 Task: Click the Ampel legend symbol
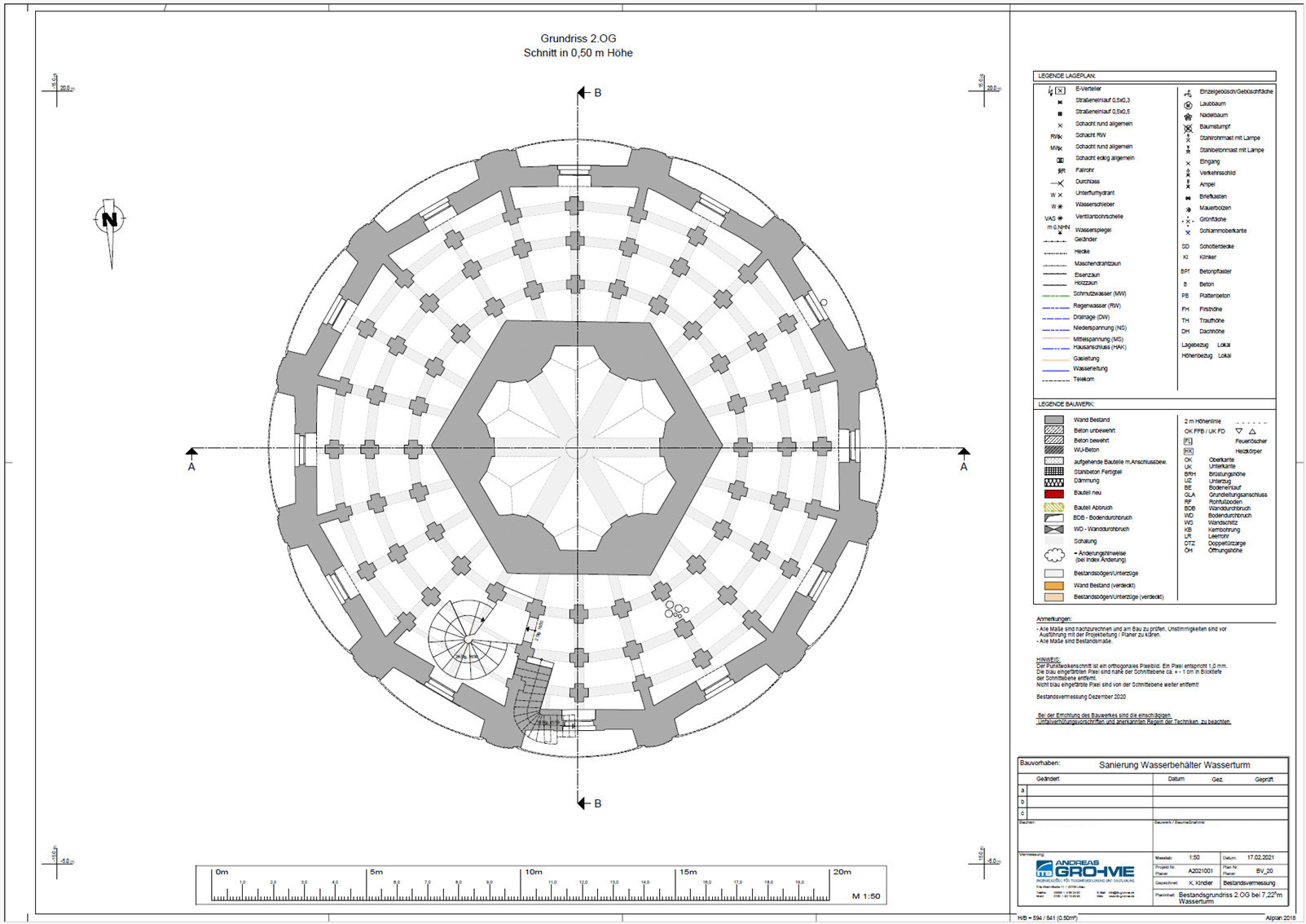pos(1188,185)
